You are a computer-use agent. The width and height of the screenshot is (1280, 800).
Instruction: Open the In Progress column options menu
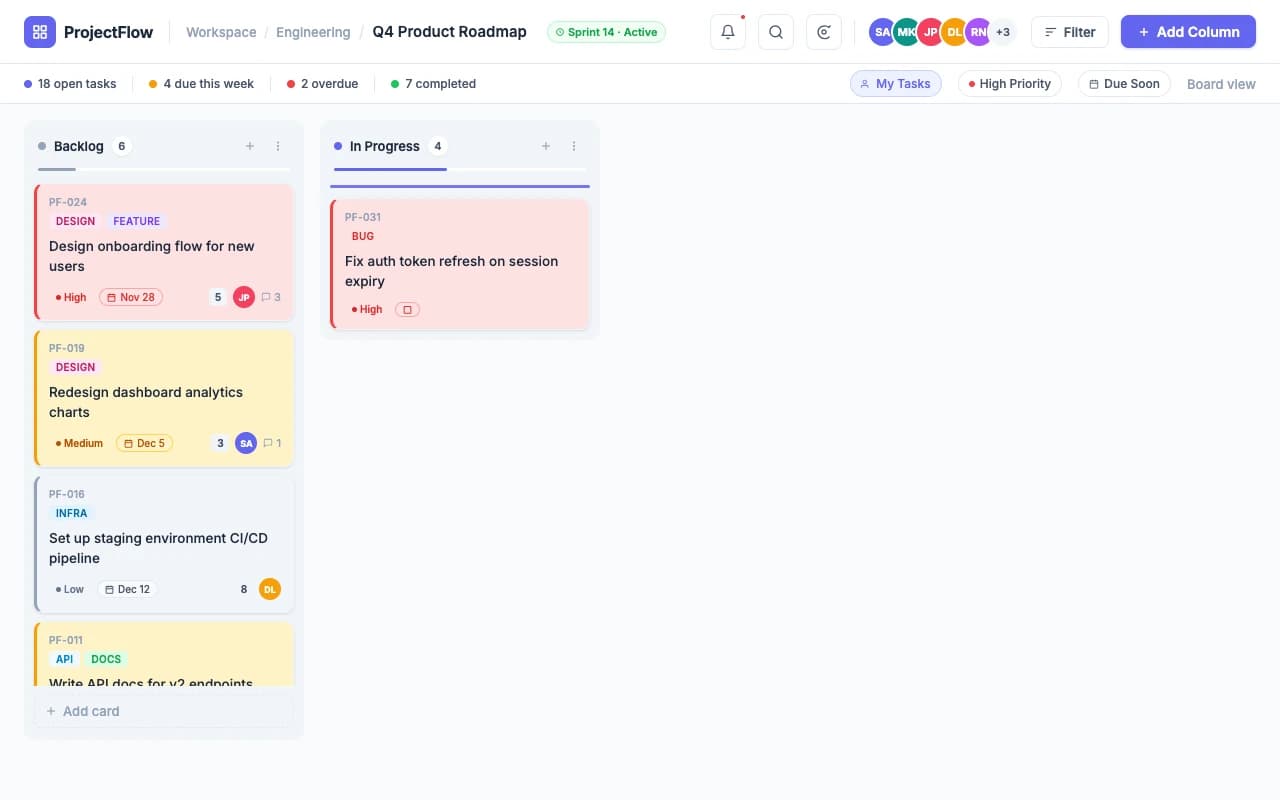click(574, 146)
